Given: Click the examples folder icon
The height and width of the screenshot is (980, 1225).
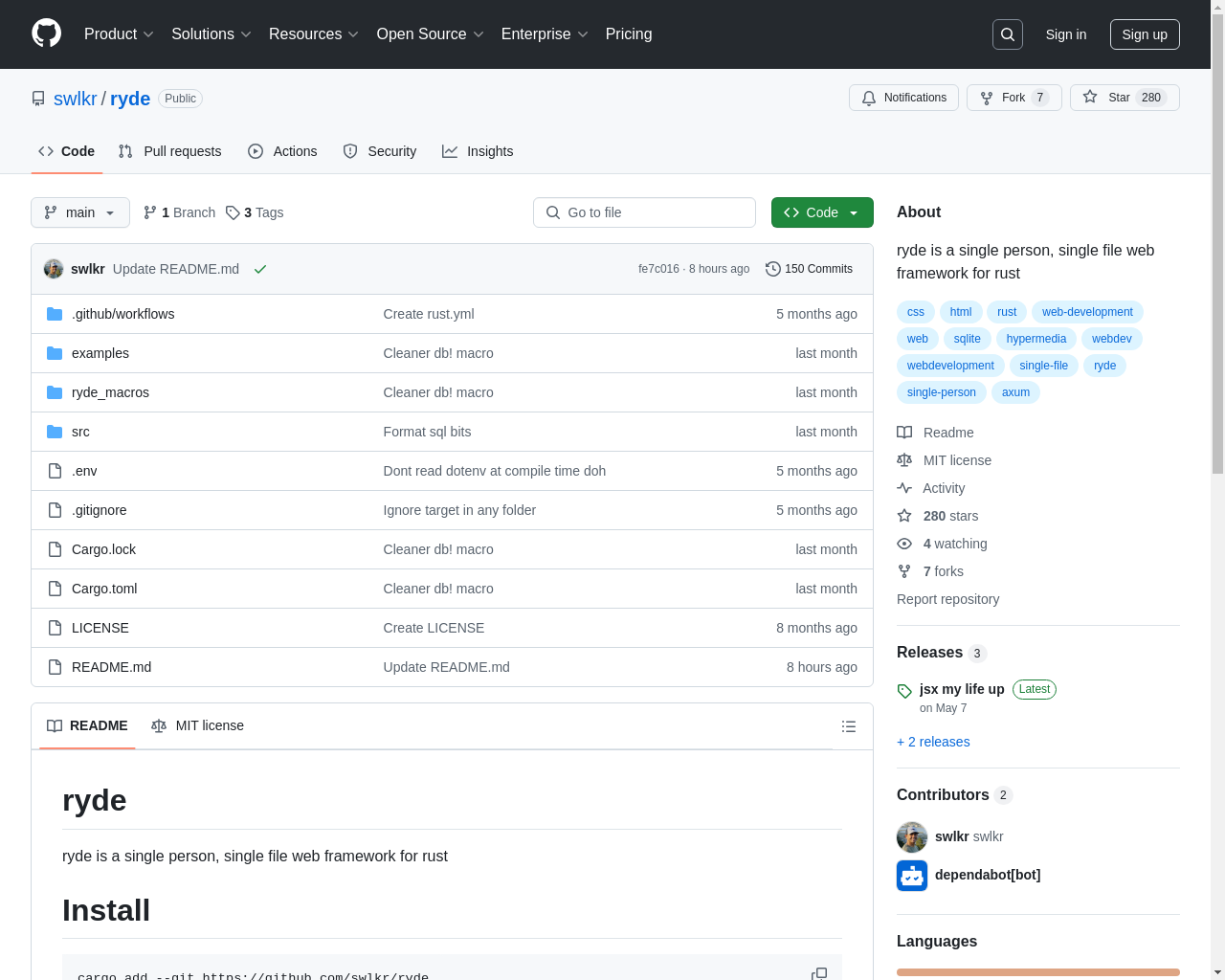Looking at the screenshot, I should click(55, 353).
